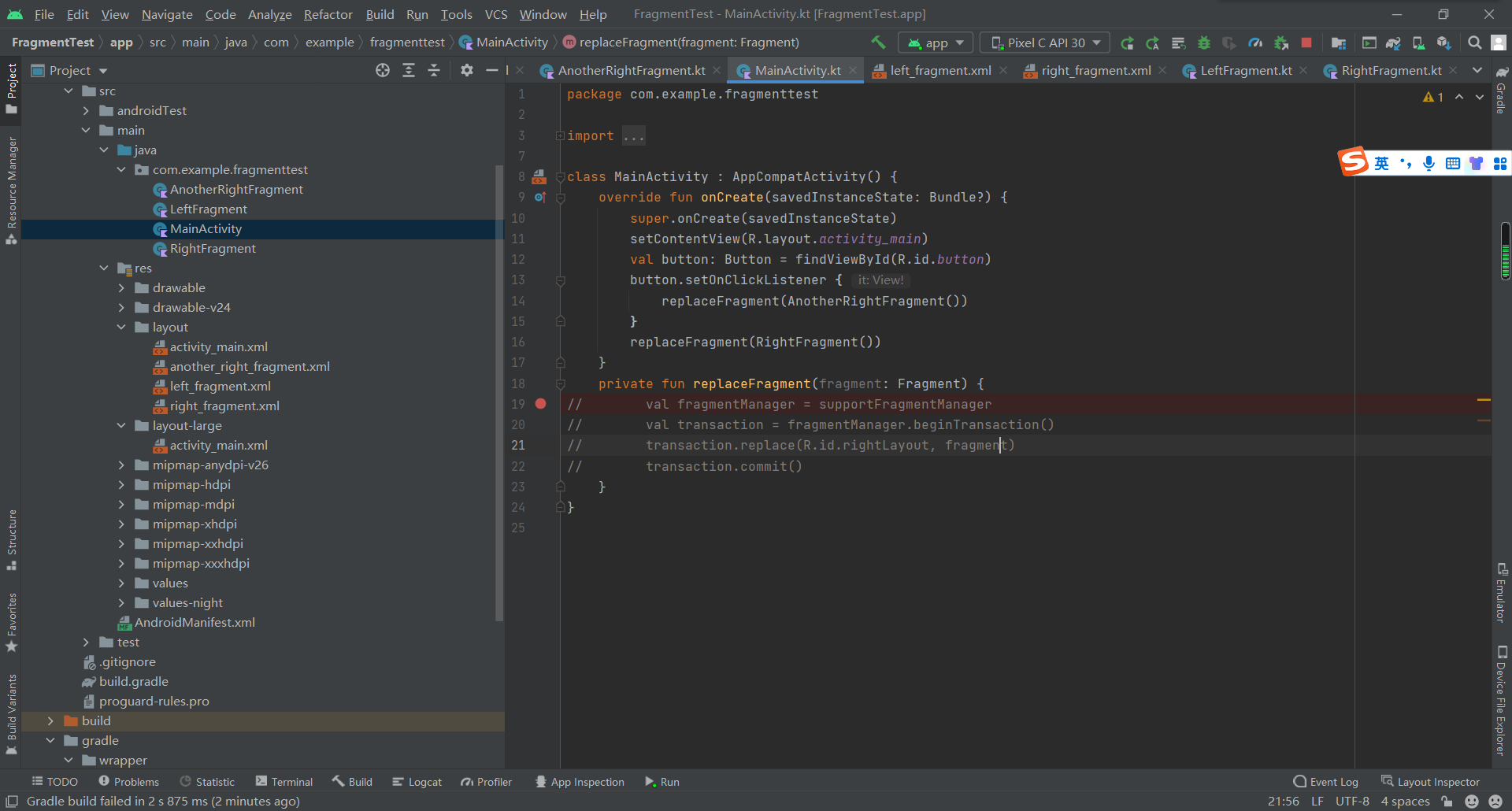Remove the breakpoint on line 19

[540, 404]
